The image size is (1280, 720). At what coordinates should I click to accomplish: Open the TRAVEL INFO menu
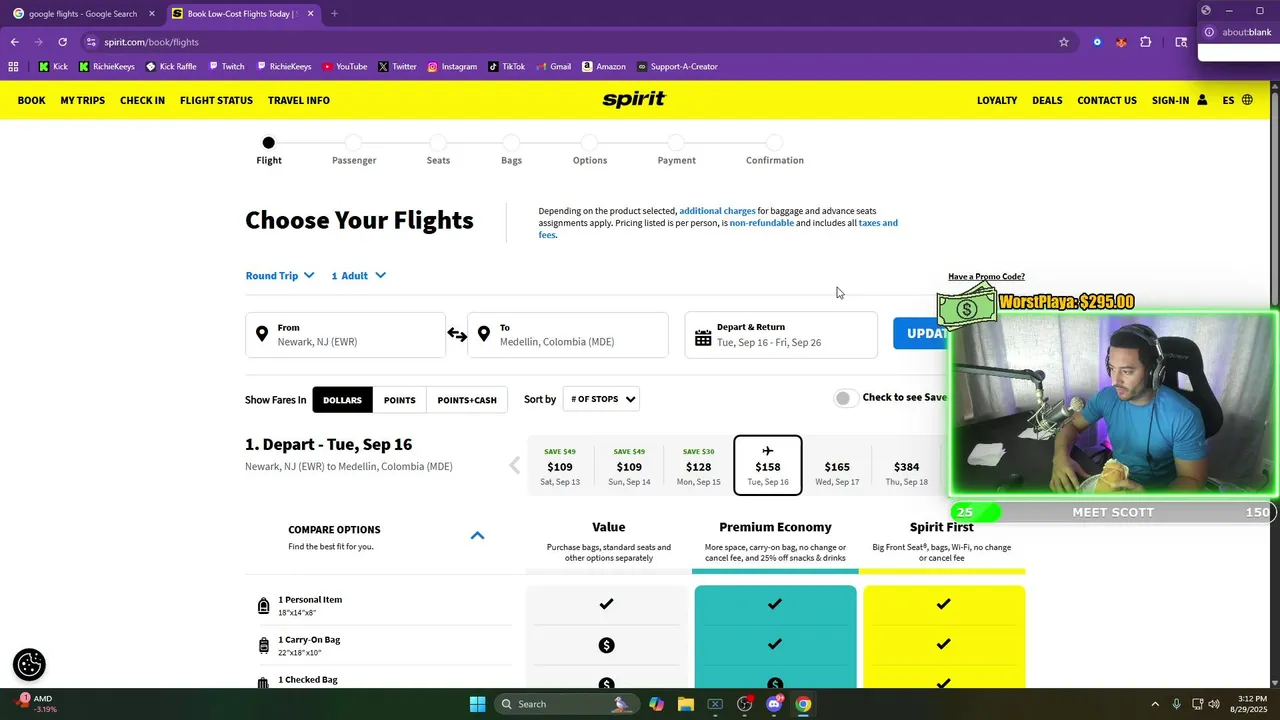[299, 100]
